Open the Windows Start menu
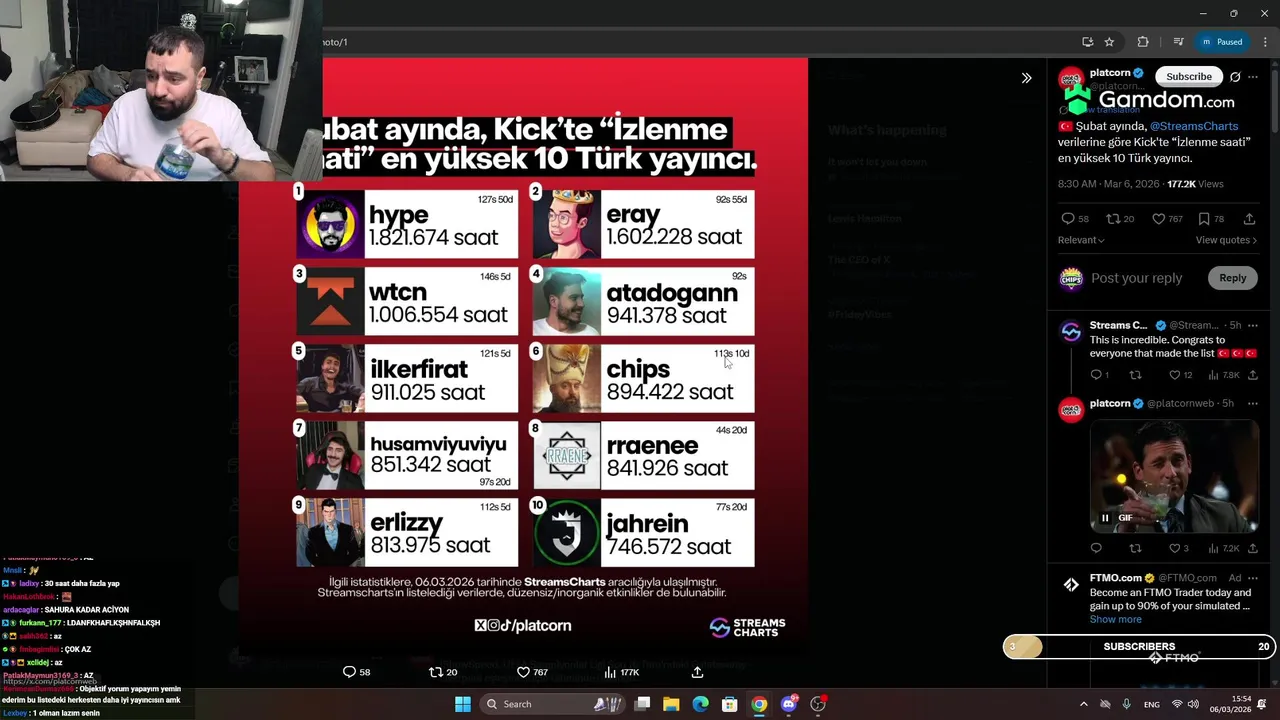 point(463,704)
